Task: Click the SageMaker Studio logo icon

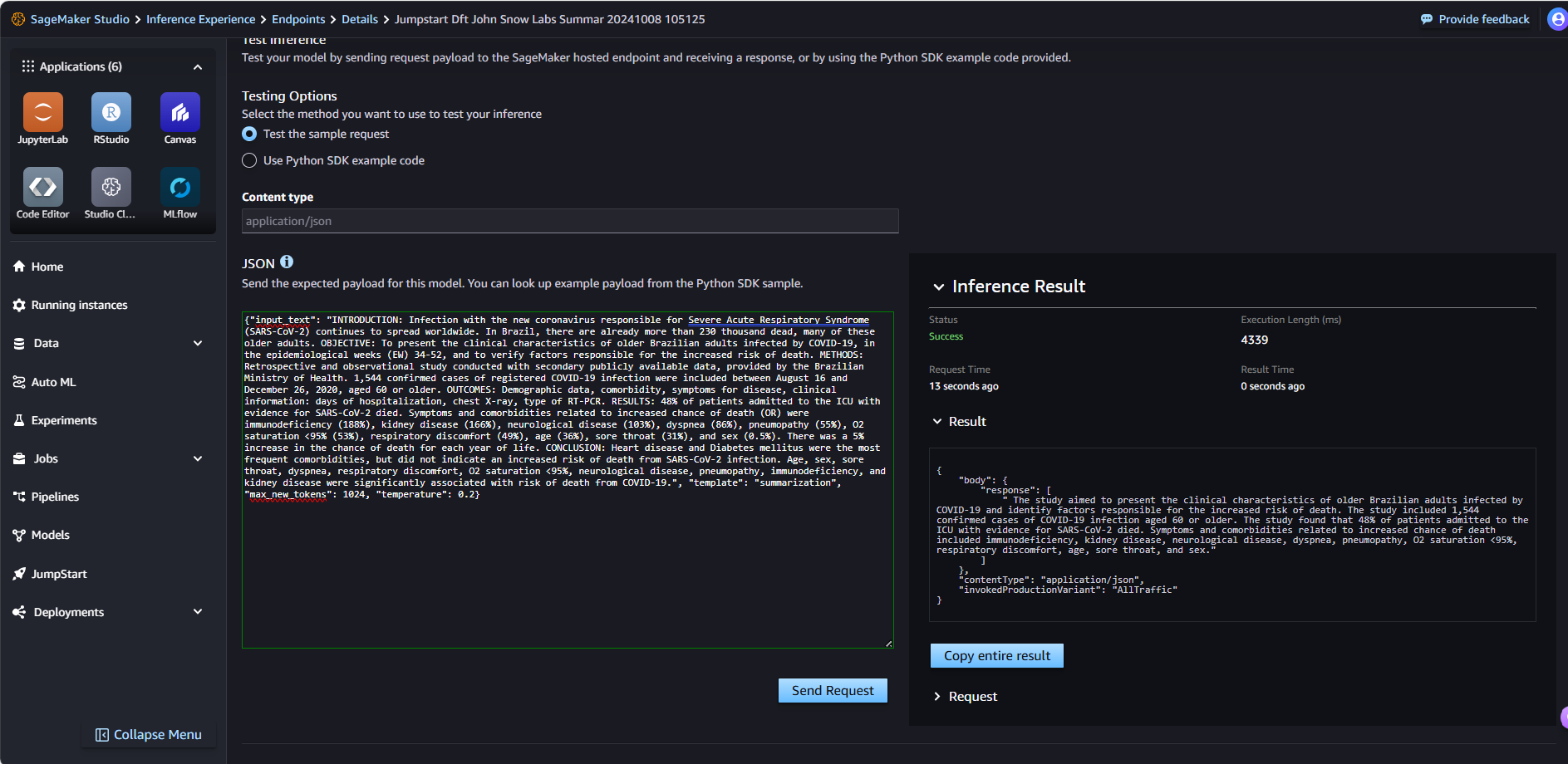Action: coord(18,19)
